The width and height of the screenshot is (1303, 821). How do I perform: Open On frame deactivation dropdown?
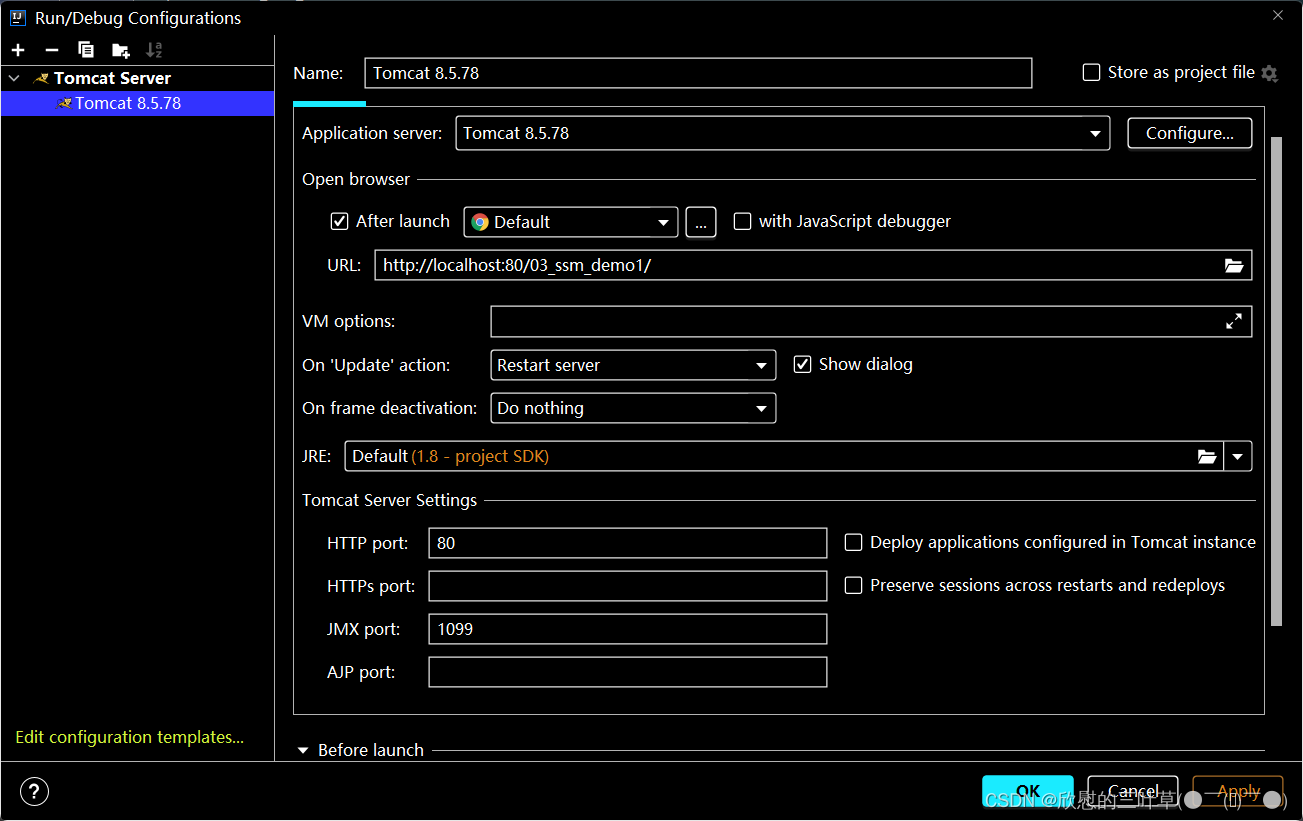pos(633,408)
